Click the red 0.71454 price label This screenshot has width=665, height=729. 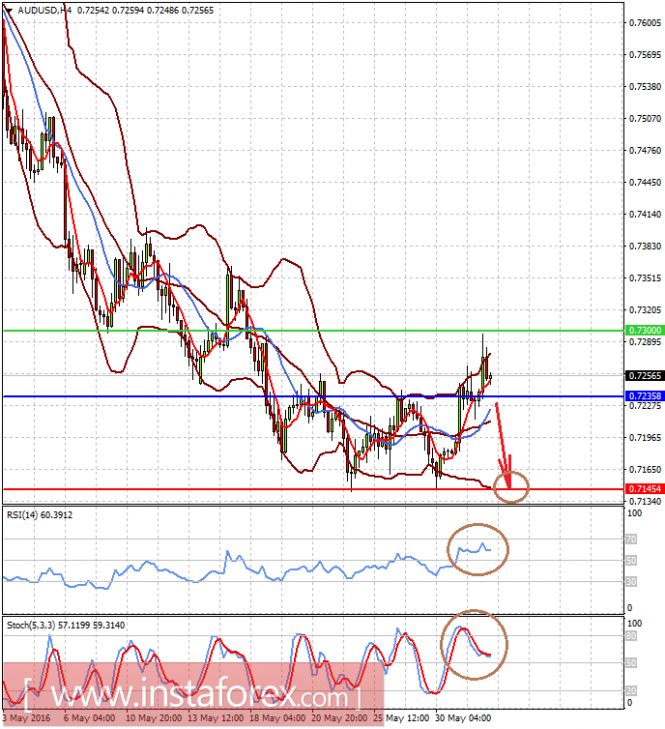click(645, 489)
